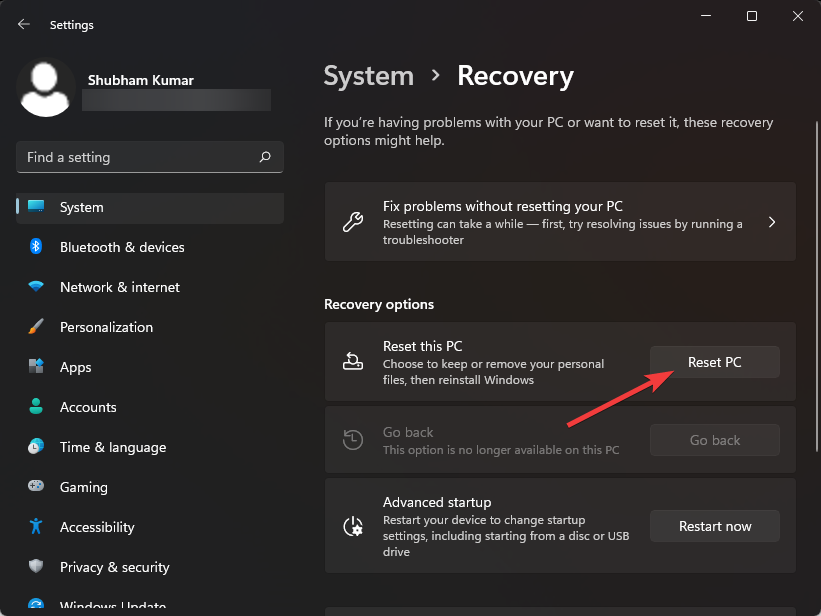821x616 pixels.
Task: Go to Network & internet
Action: tap(150, 287)
